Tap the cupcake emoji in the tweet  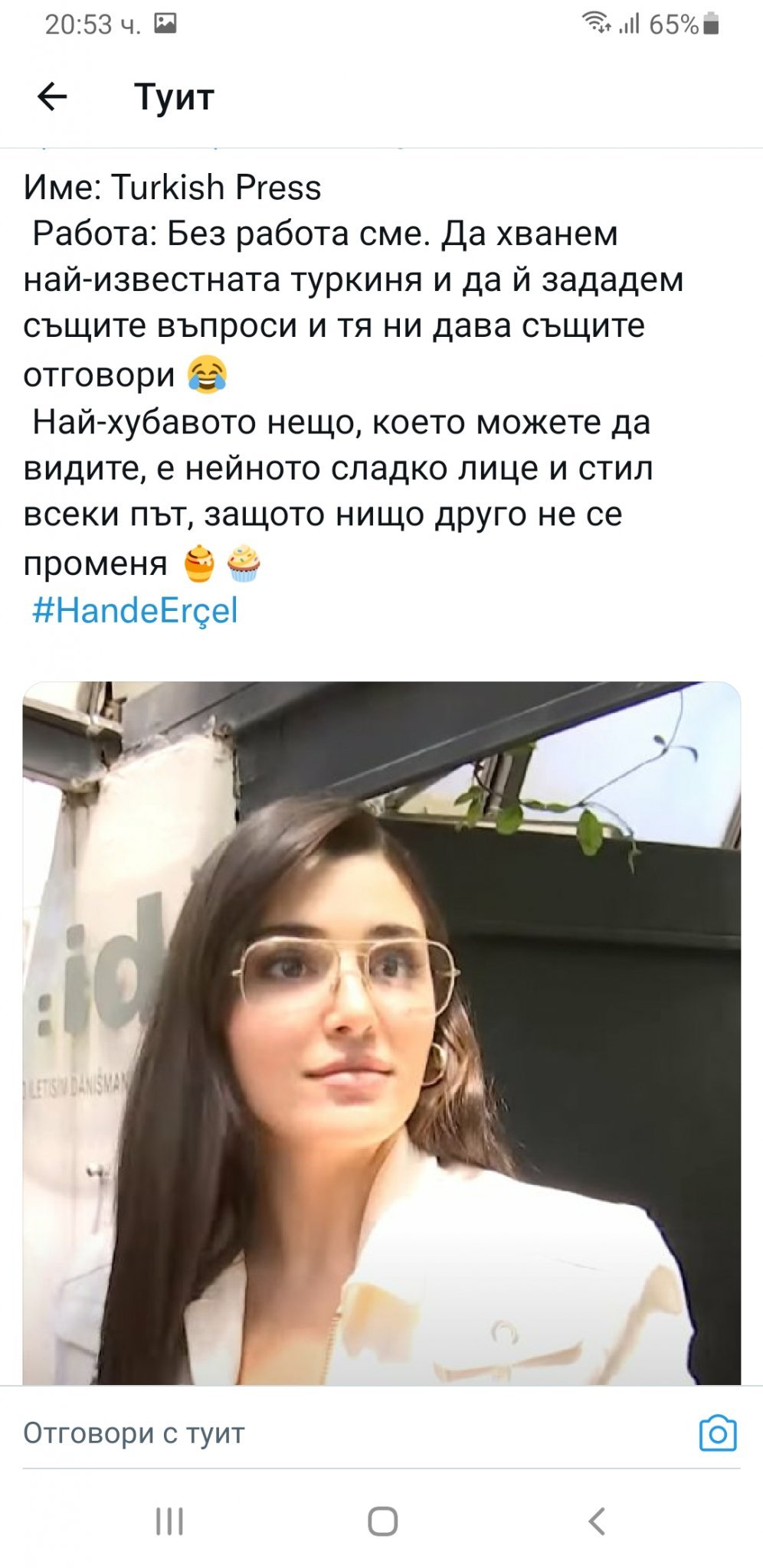click(x=244, y=563)
